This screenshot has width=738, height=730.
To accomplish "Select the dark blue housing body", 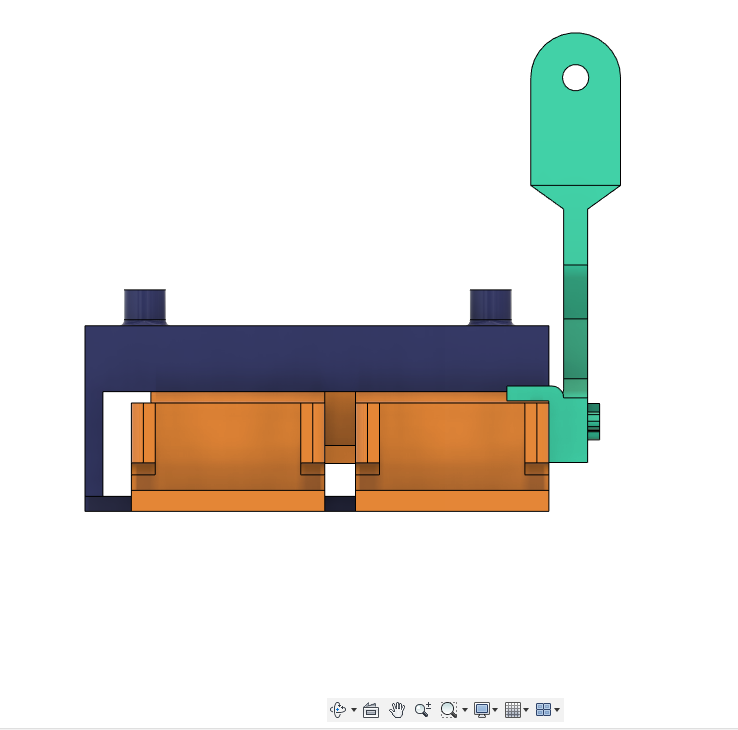I will pyautogui.click(x=316, y=358).
